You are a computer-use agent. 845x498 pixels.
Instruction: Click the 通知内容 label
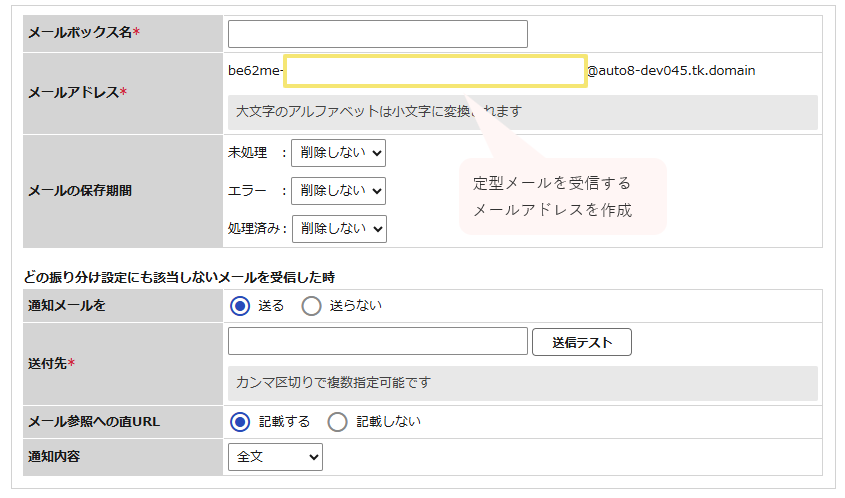click(x=54, y=456)
